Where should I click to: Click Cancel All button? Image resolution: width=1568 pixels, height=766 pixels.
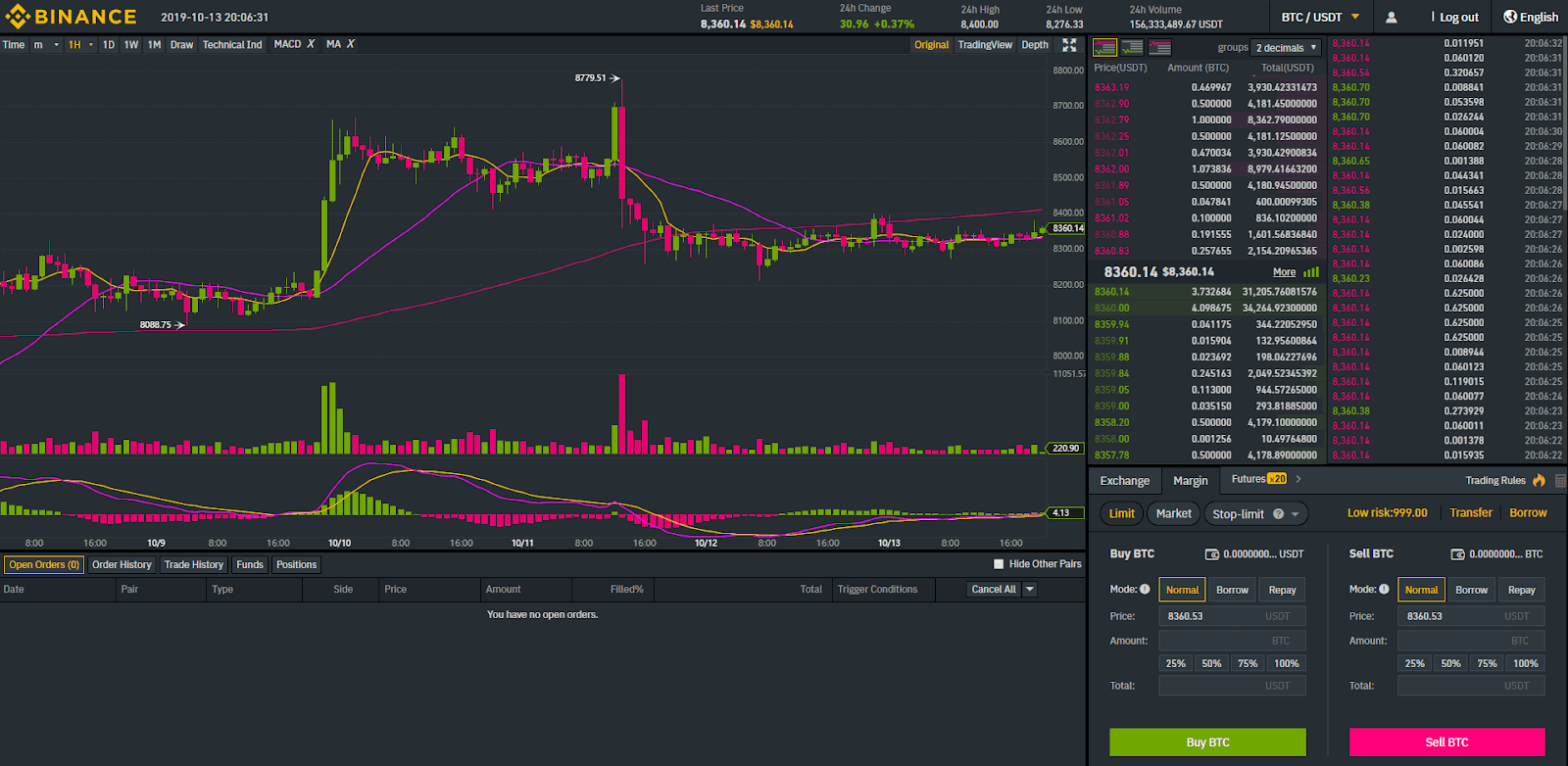pyautogui.click(x=994, y=589)
